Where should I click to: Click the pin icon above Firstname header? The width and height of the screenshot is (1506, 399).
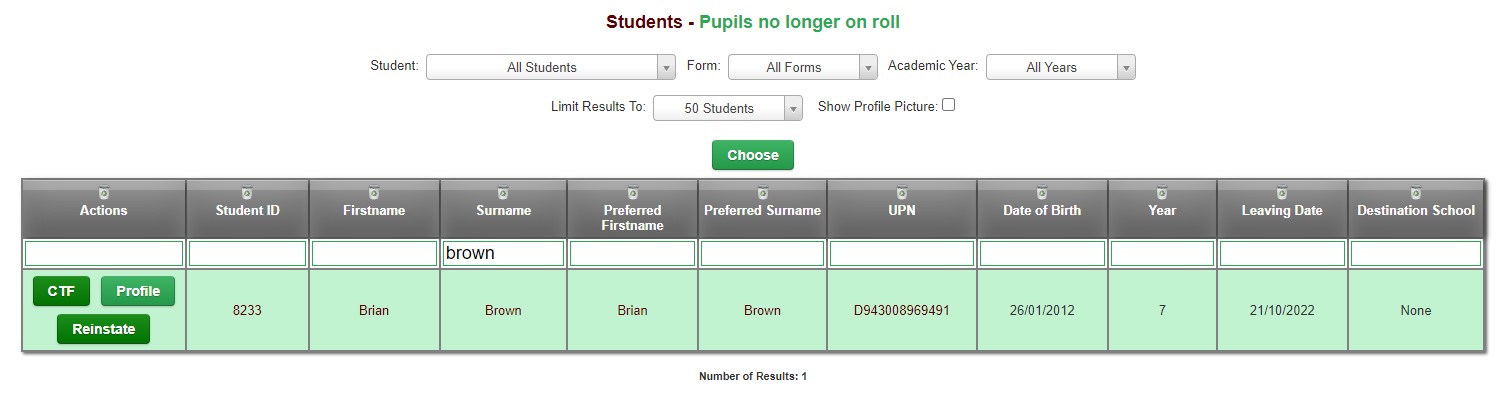[374, 192]
